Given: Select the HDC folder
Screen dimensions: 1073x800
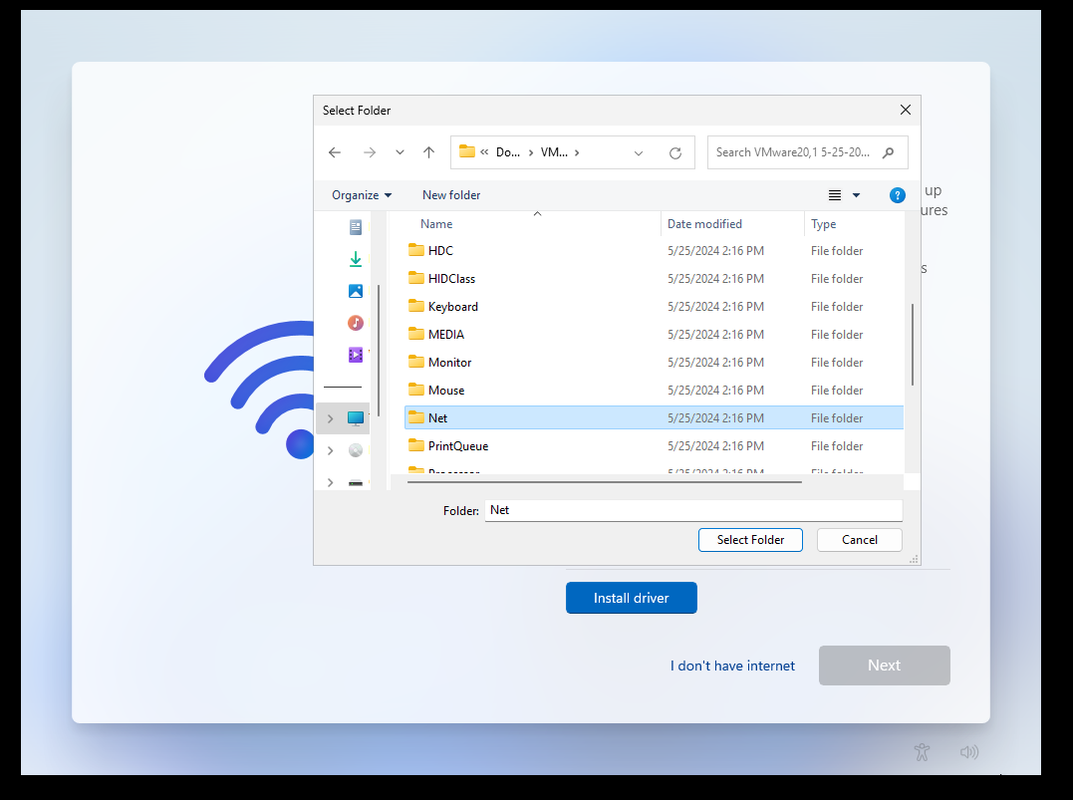Looking at the screenshot, I should pos(440,251).
